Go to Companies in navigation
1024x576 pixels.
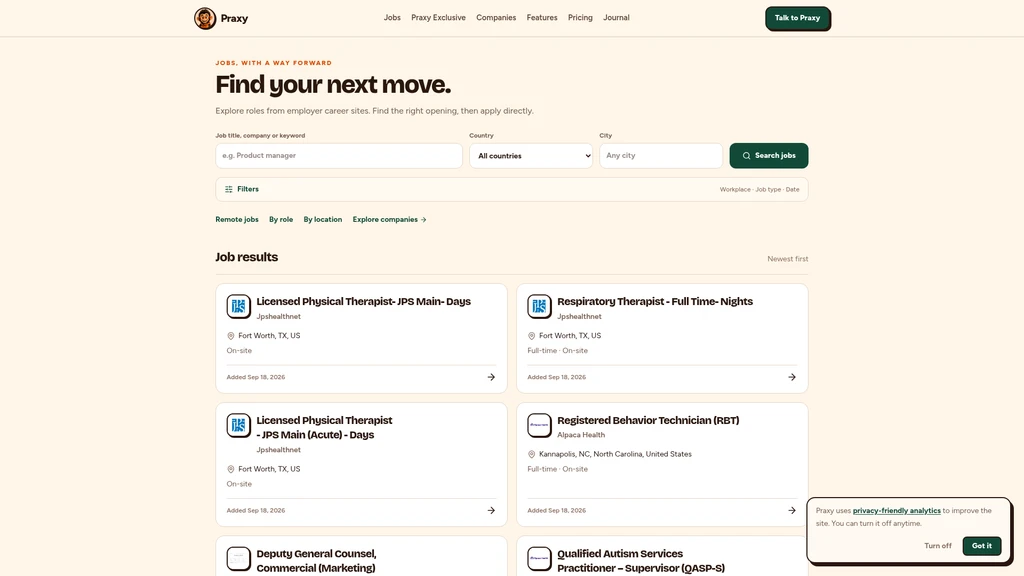[x=496, y=18]
